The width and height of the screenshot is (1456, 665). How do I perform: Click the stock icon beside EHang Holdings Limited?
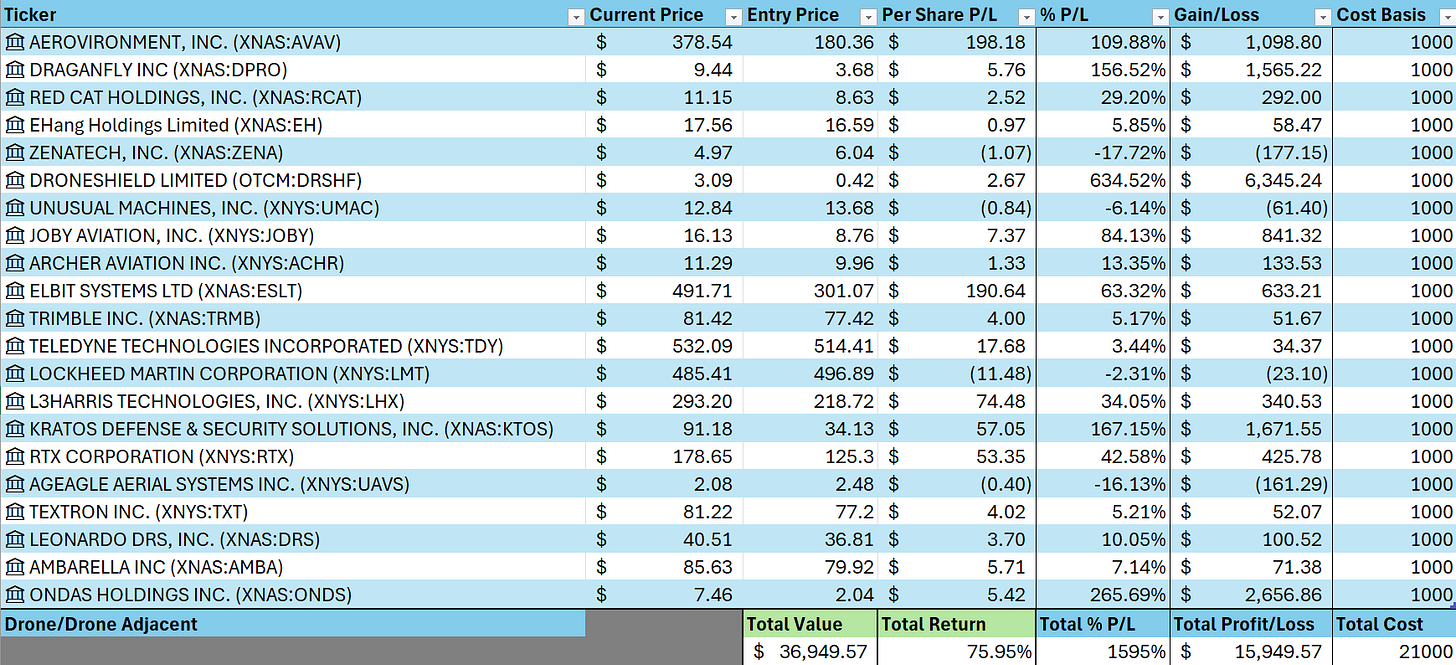(x=15, y=125)
